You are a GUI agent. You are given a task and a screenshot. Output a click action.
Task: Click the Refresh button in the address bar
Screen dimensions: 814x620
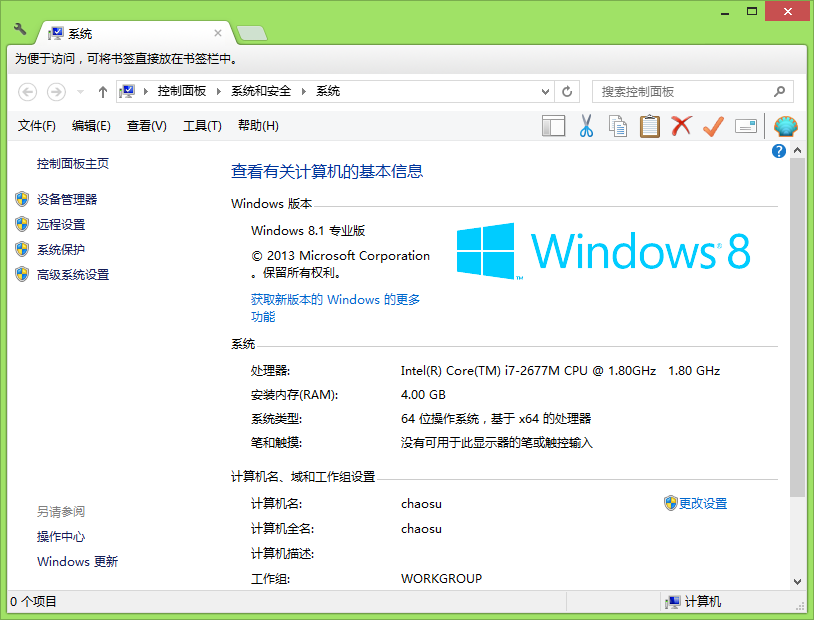pyautogui.click(x=567, y=91)
